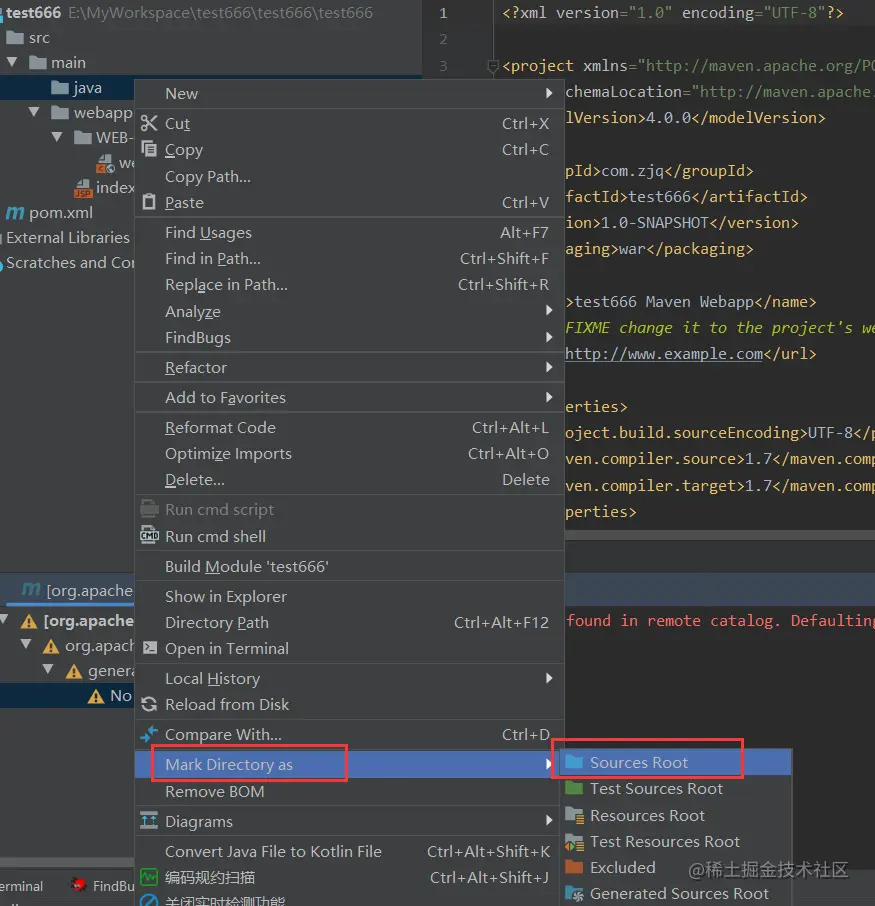The height and width of the screenshot is (906, 875).
Task: Click the warning icon beside 'No' row
Action: pyautogui.click(x=95, y=696)
